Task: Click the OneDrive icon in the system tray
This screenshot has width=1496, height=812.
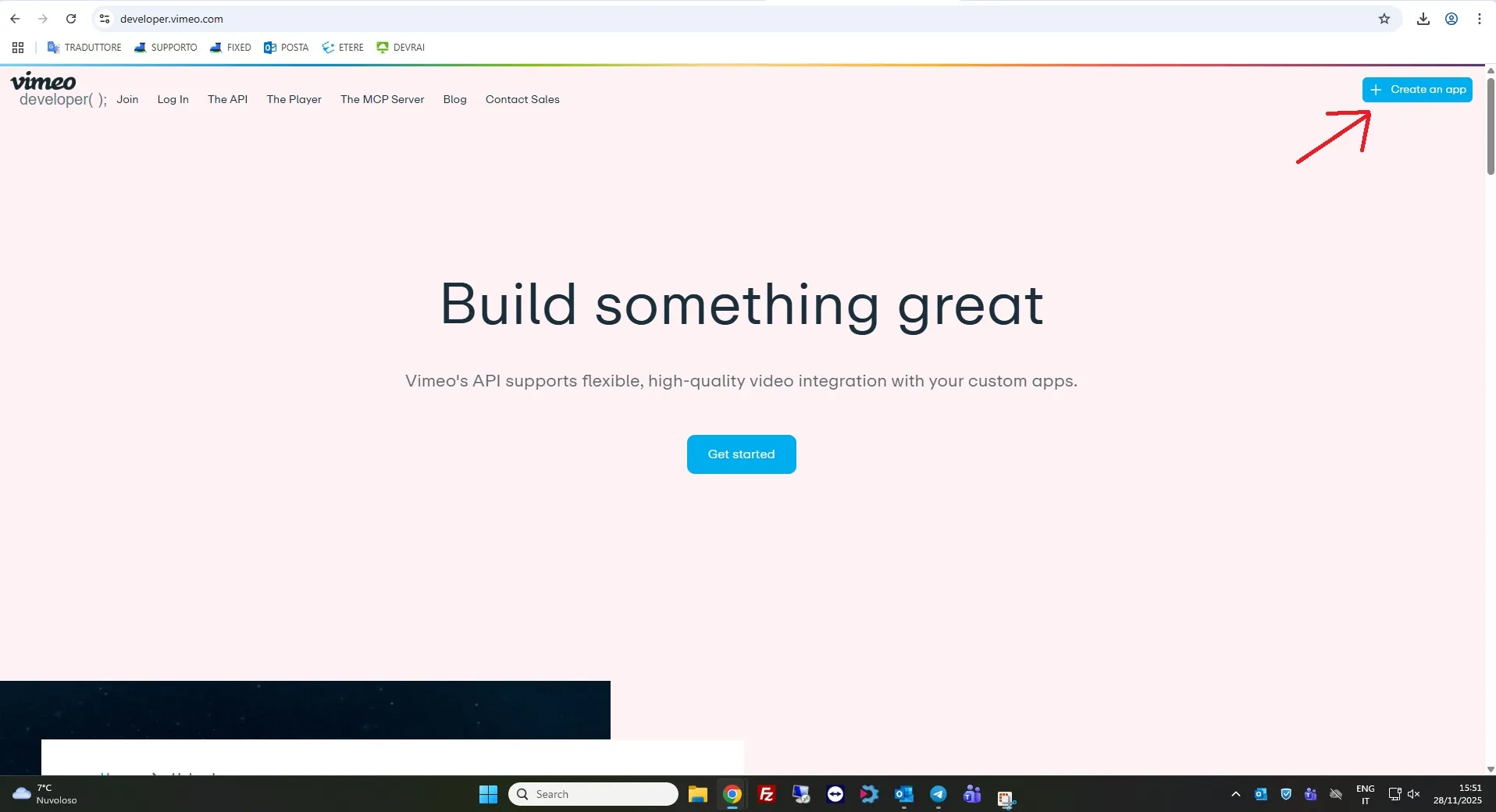Action: 1336,794
